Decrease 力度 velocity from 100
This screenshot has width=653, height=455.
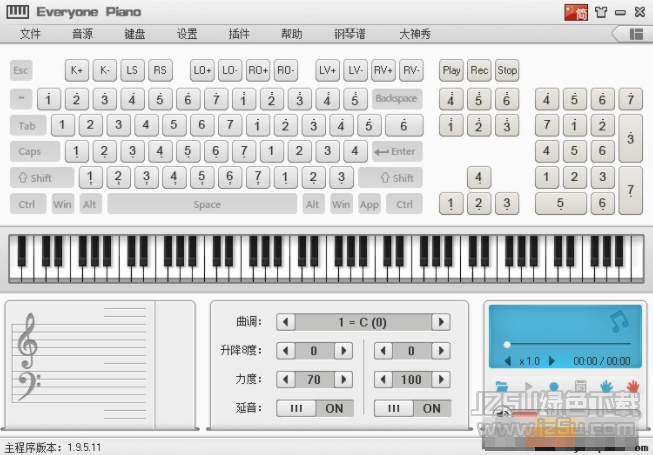pos(383,379)
